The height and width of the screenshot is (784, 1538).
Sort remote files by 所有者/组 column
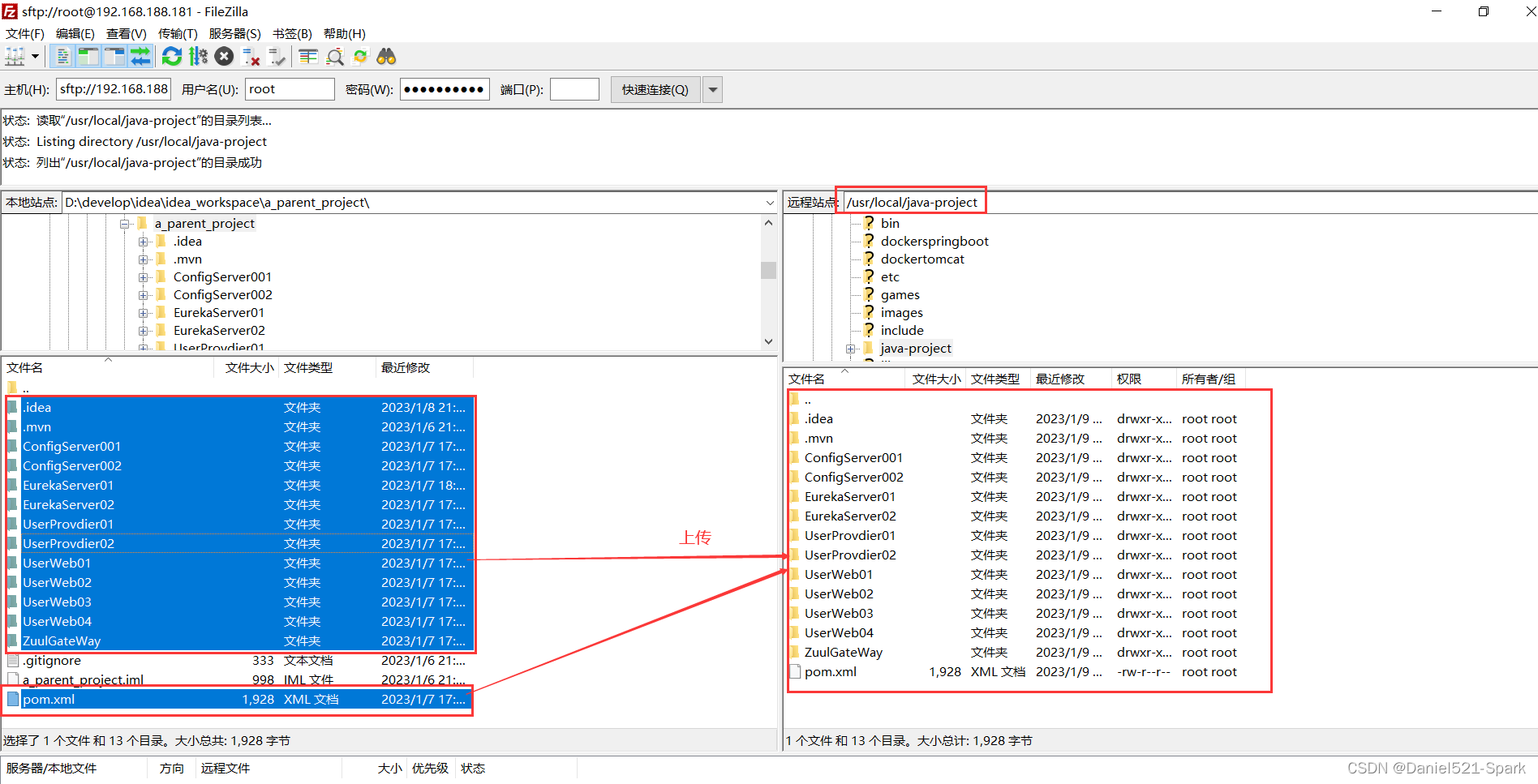point(1210,379)
